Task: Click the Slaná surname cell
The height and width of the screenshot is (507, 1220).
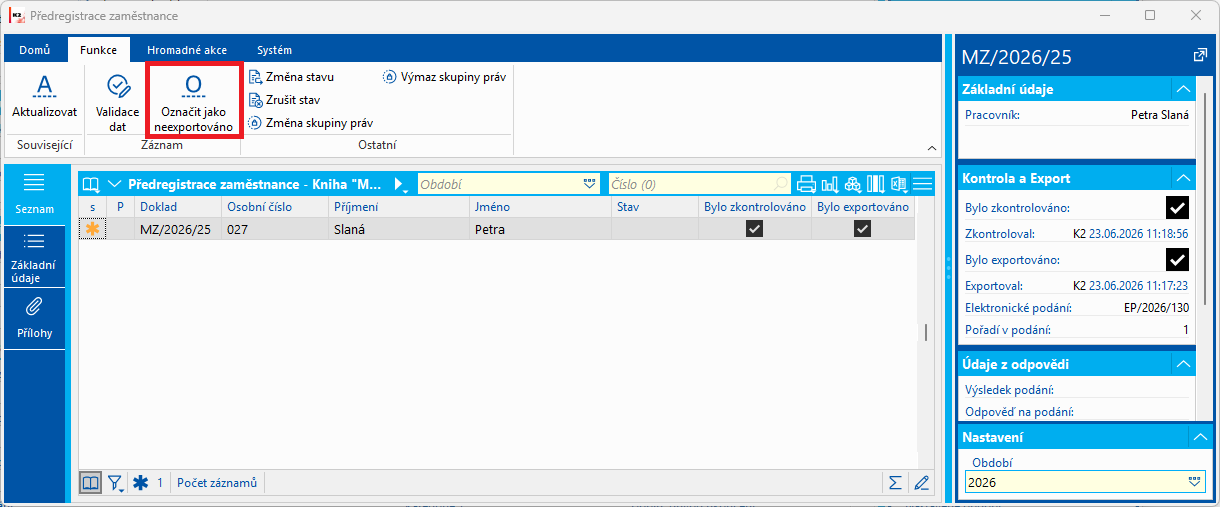Action: (x=397, y=229)
